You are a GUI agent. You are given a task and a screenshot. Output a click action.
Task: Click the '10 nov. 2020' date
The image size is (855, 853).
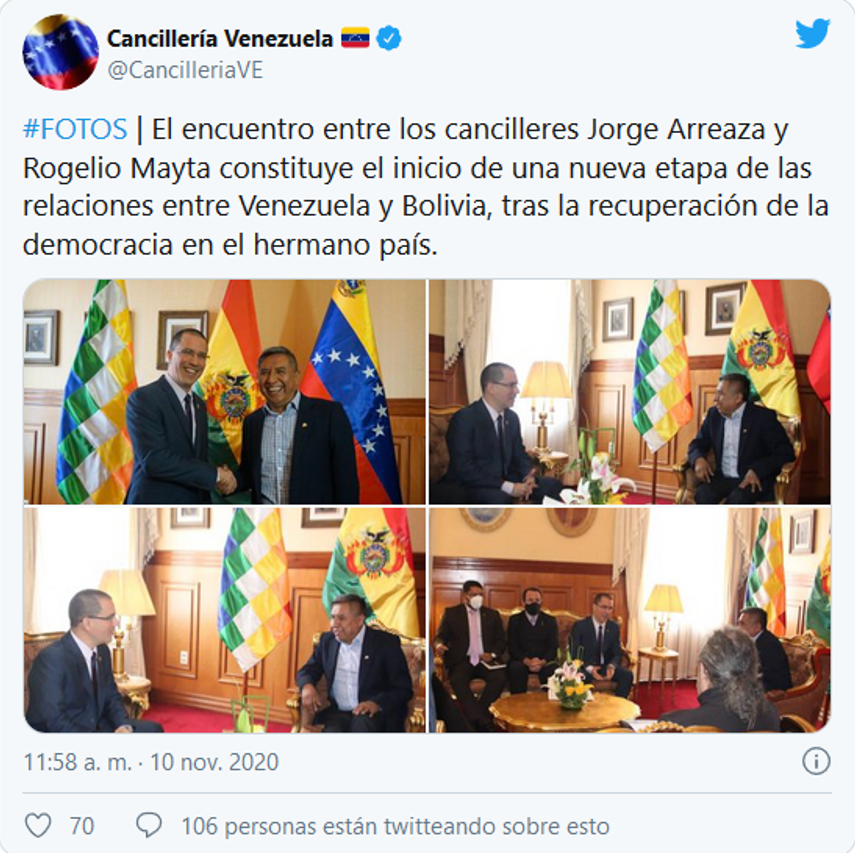(x=214, y=762)
